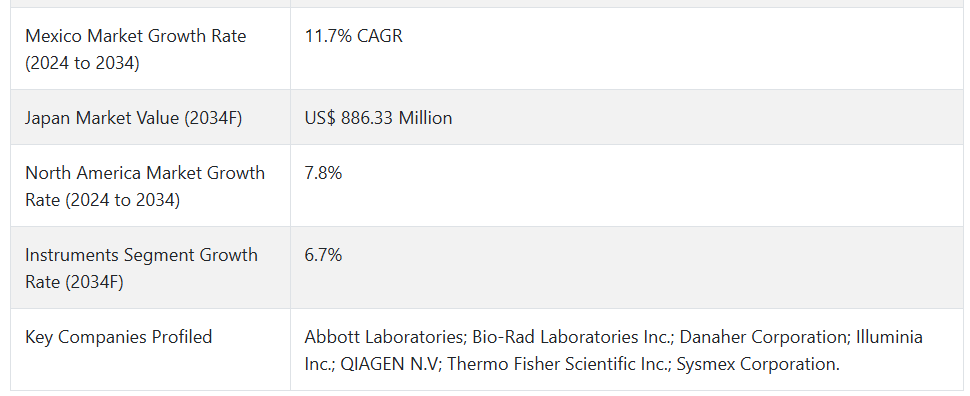The width and height of the screenshot is (970, 396).
Task: Select the US$ 886.33 Million value
Action: (x=378, y=118)
